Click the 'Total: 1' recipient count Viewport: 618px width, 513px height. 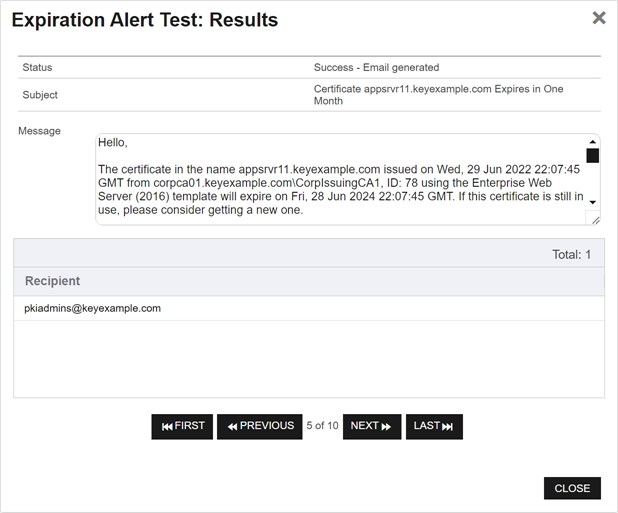(571, 255)
